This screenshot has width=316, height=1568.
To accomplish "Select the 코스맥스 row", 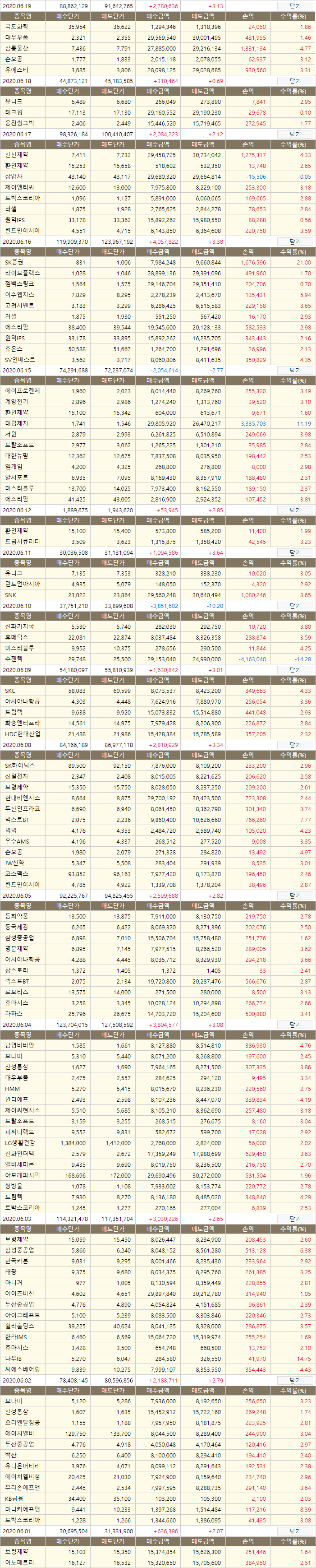I will 158,874.
